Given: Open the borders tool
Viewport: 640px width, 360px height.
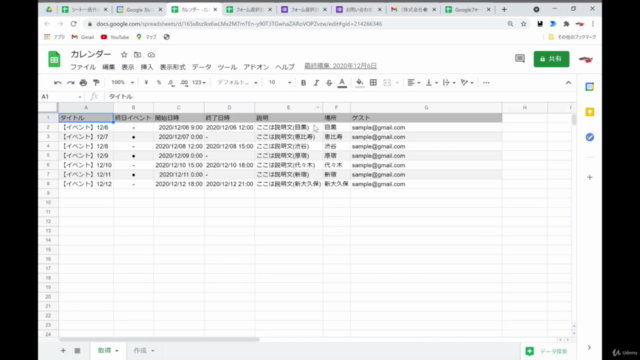Looking at the screenshot, I should click(373, 82).
